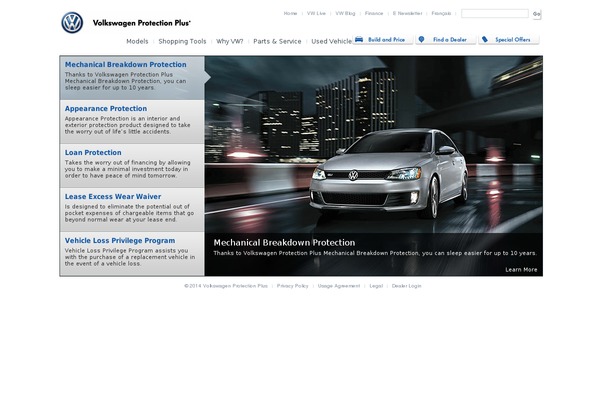Open the Special Offers button

click(509, 40)
